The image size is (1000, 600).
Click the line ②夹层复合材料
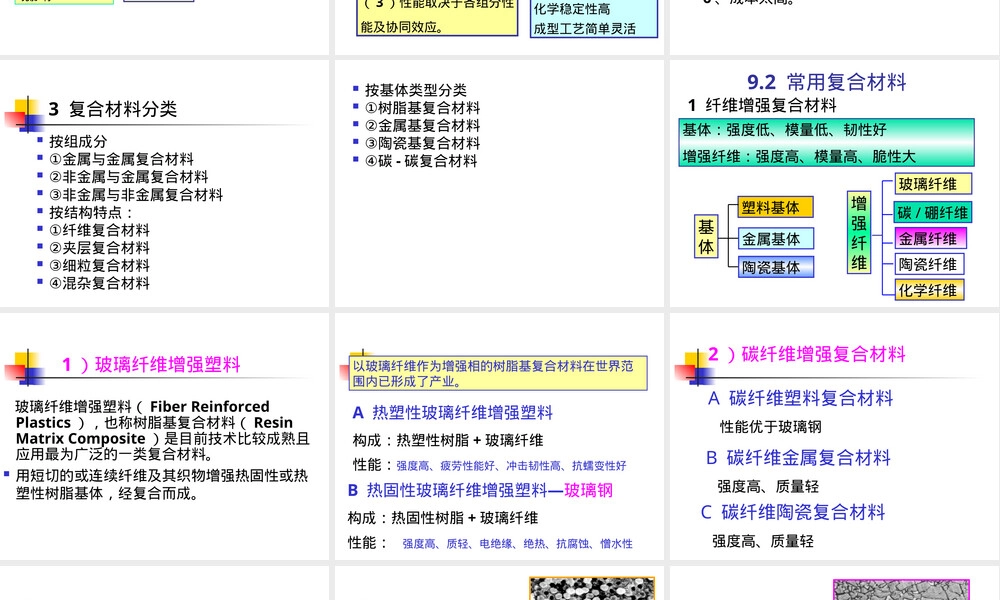click(99, 247)
